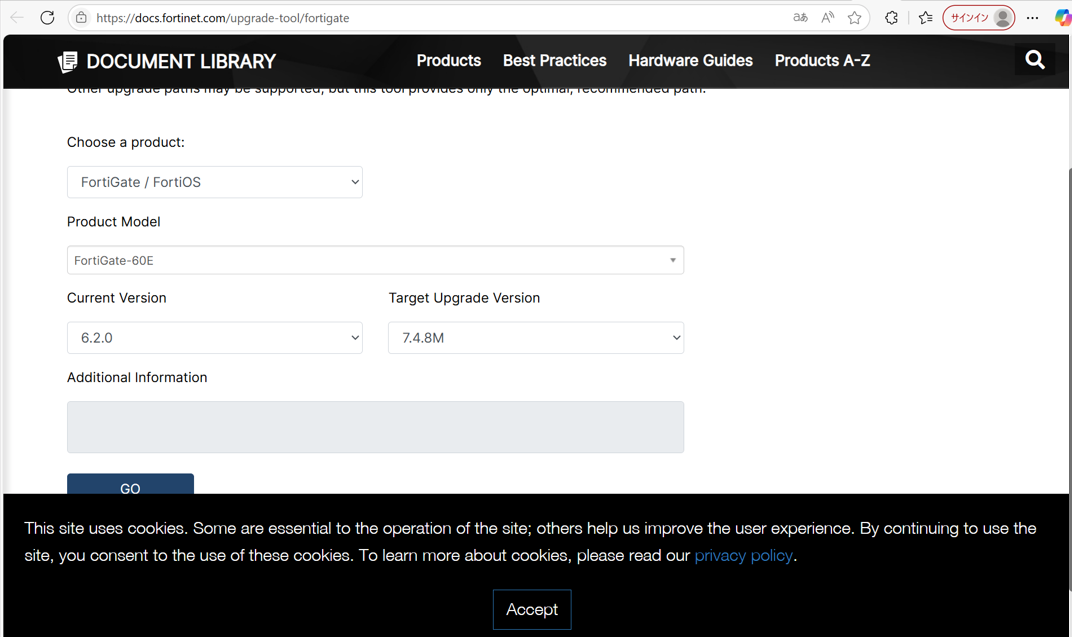Open the Best Practices menu

tap(554, 61)
